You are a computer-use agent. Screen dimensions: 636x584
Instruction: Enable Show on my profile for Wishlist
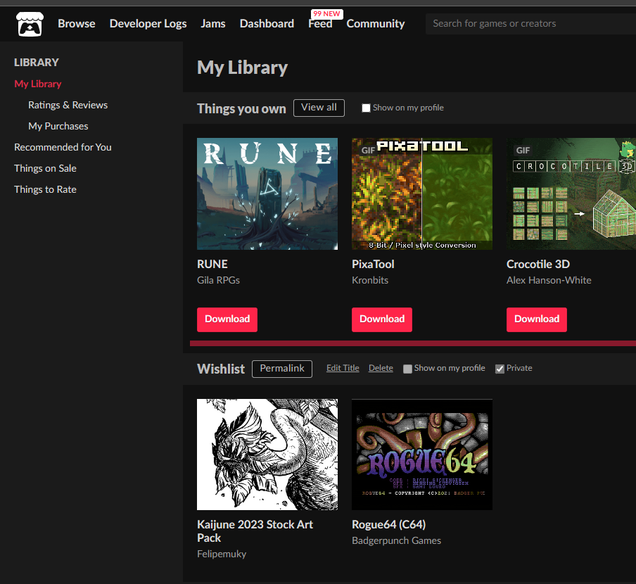click(x=408, y=369)
